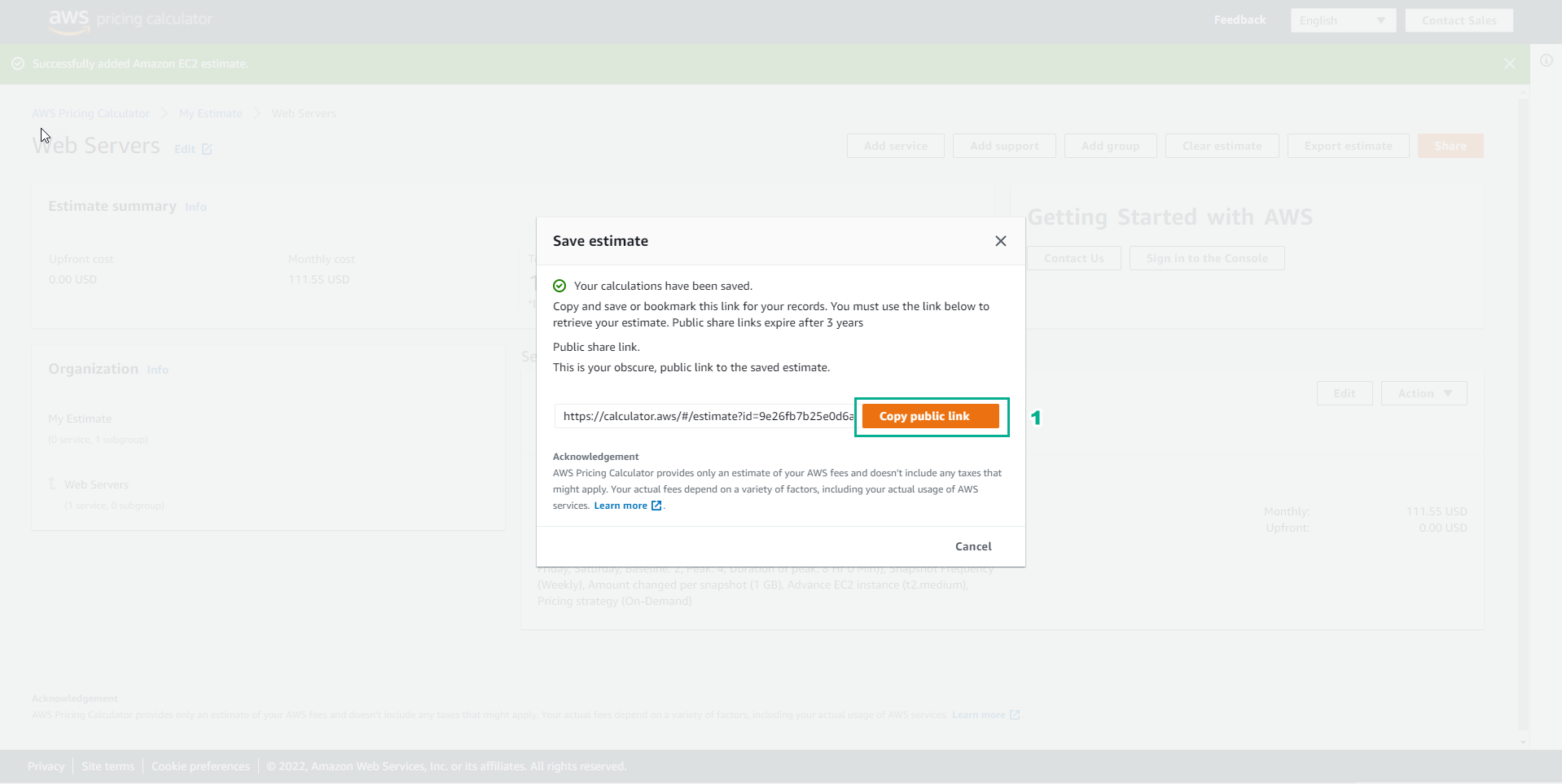Click the Export estimate button
The image size is (1562, 784).
[x=1348, y=146]
